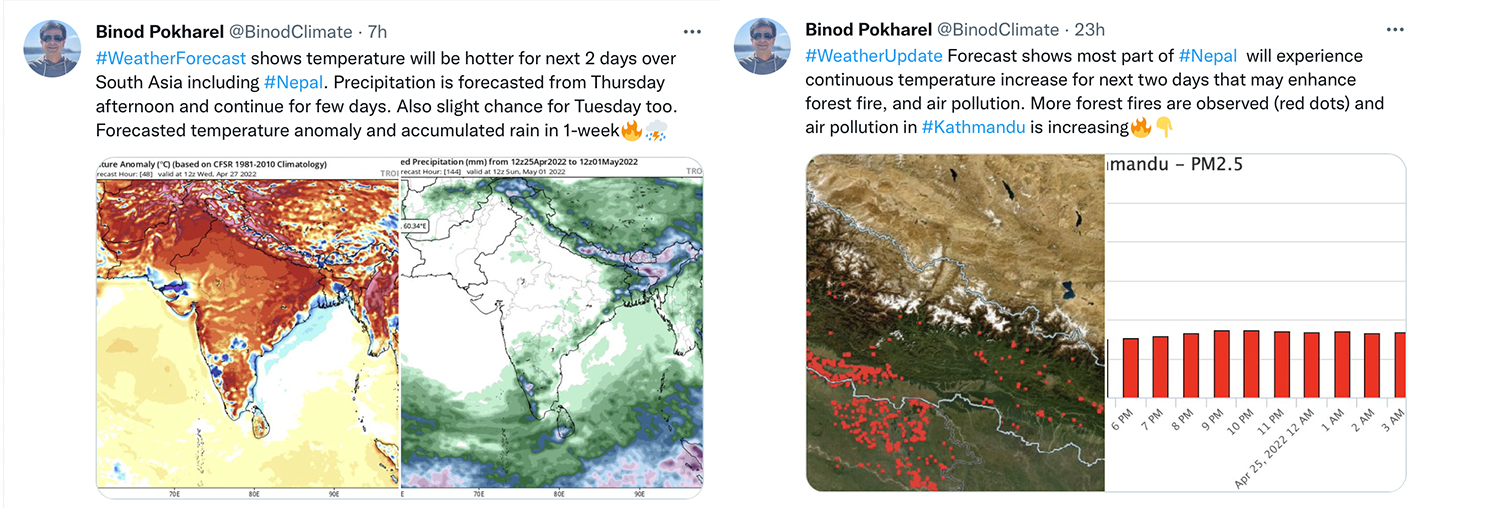Image resolution: width=1500 pixels, height=527 pixels.
Task: Click the #WeatherForecast hashtag
Action: [170, 58]
